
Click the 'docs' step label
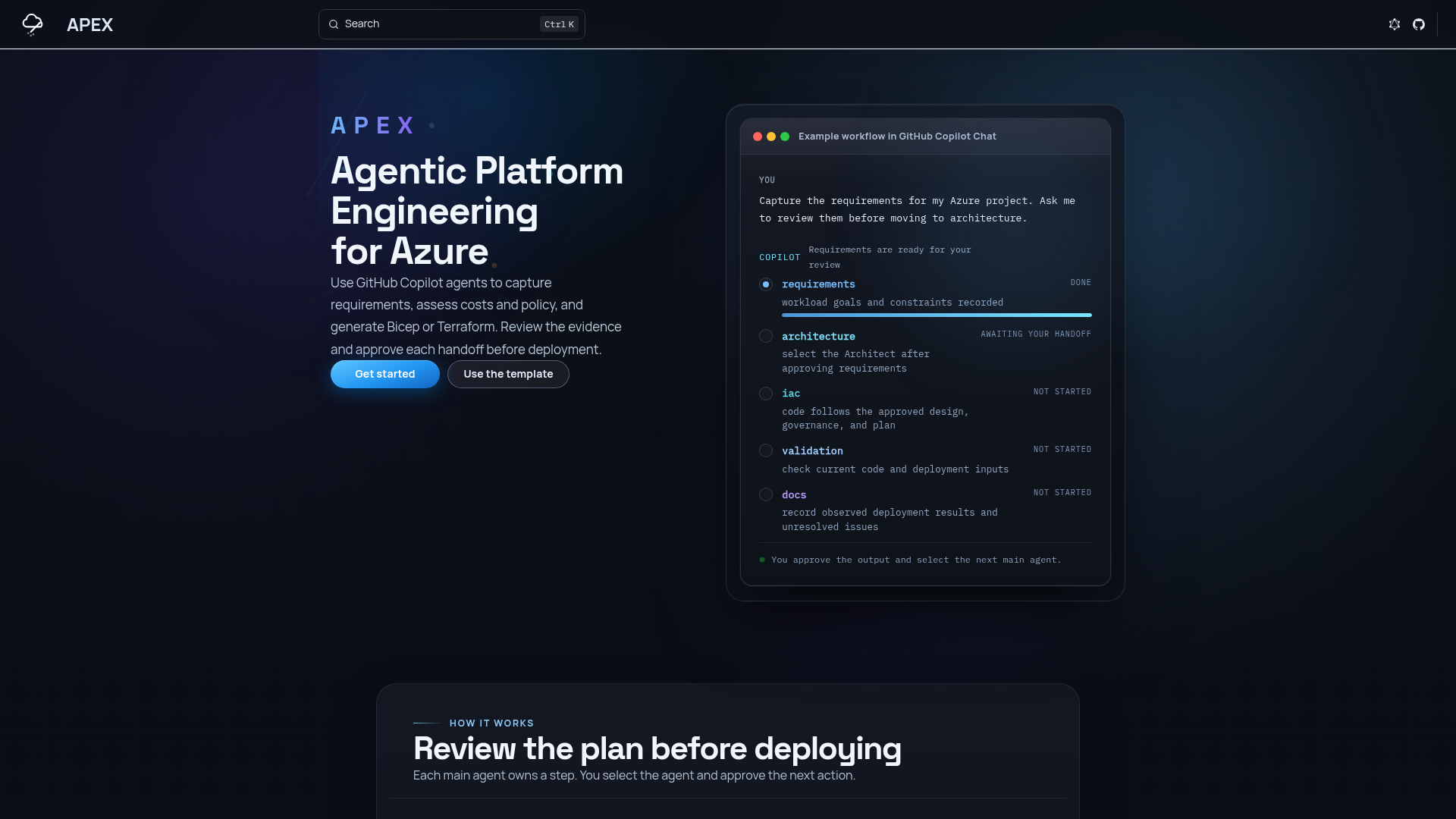(794, 494)
